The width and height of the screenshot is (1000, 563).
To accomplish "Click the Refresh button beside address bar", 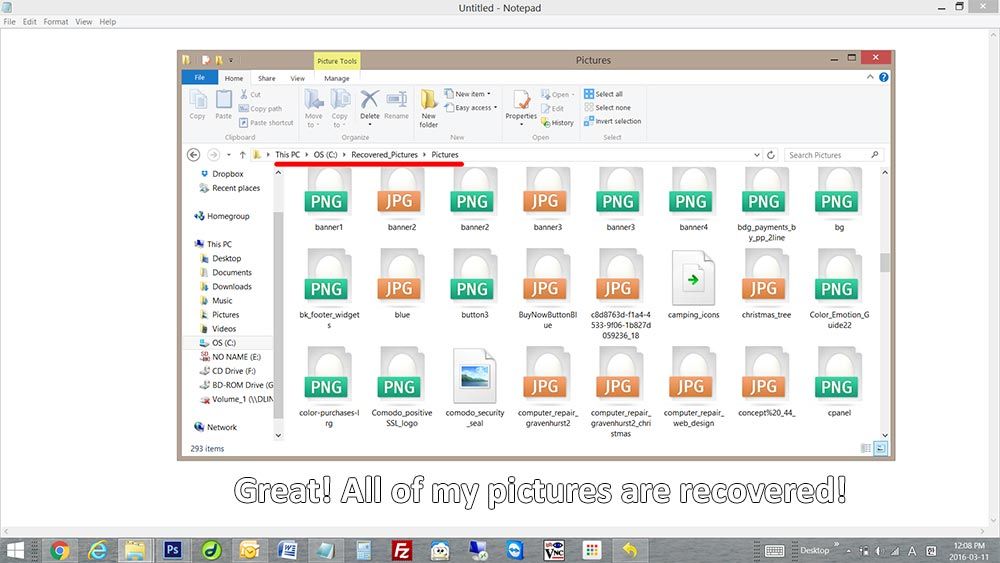I will (770, 155).
